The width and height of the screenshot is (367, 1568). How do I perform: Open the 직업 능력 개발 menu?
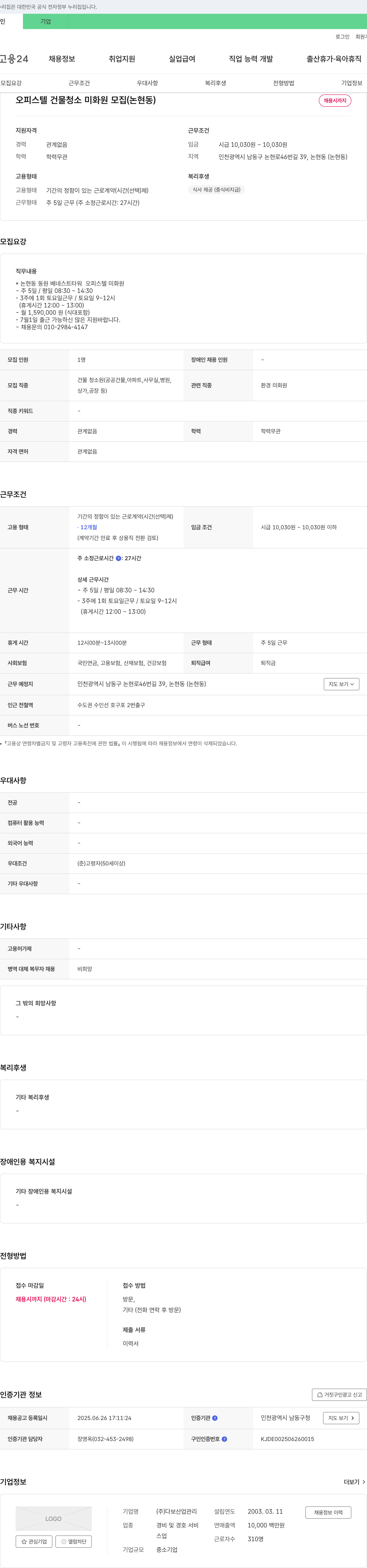(x=251, y=59)
